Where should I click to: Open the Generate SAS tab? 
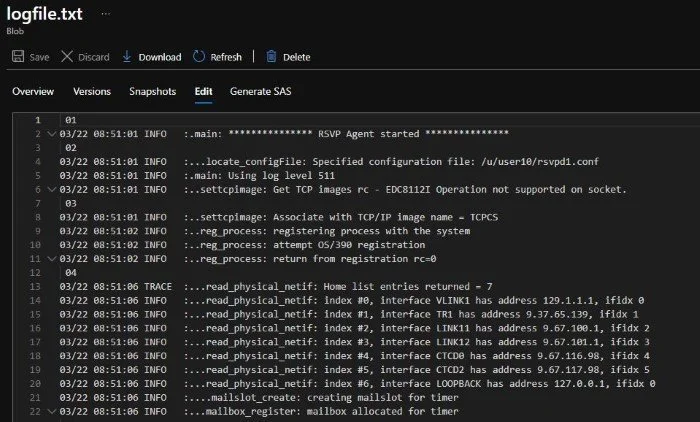[263, 92]
